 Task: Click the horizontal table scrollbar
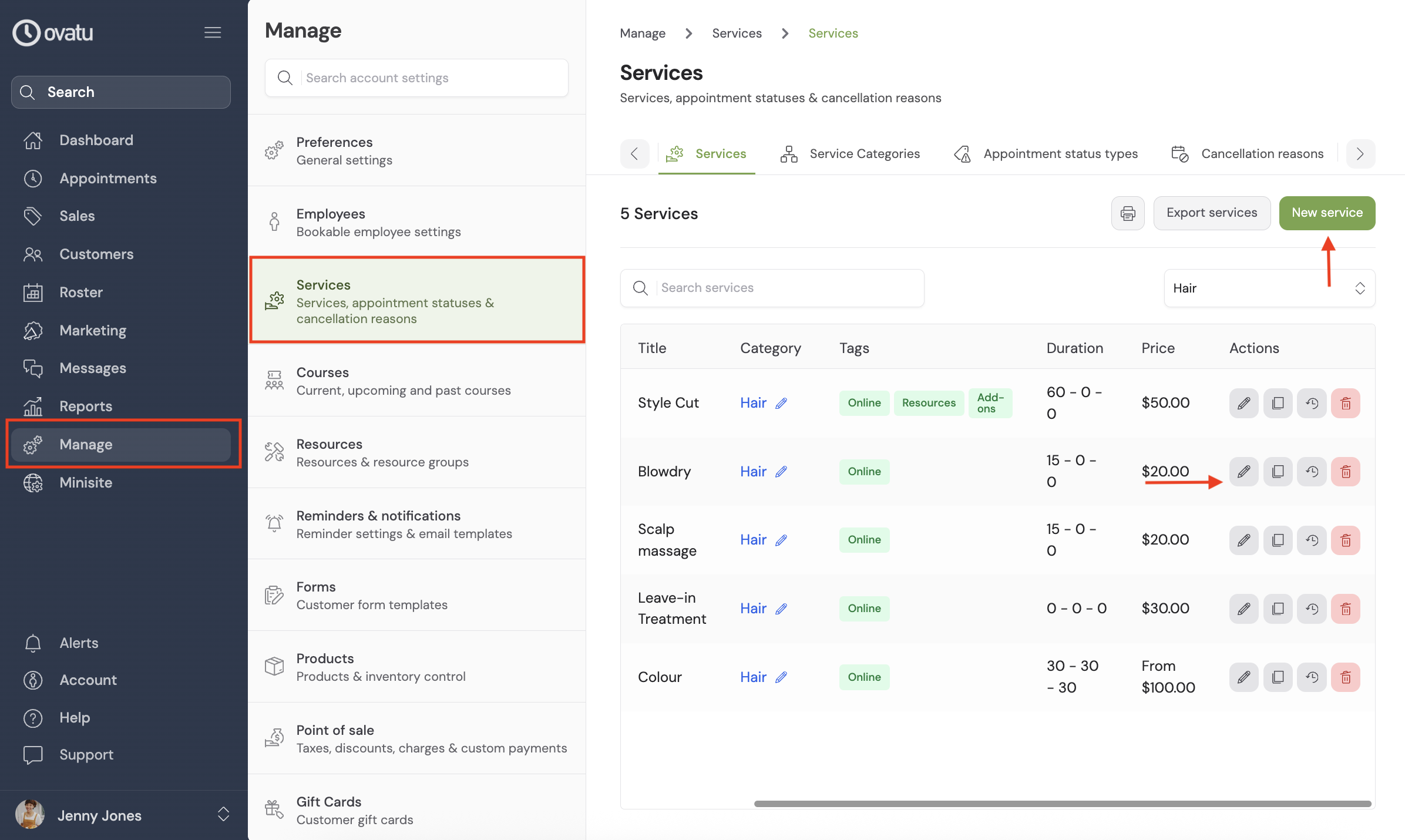coord(1062,803)
